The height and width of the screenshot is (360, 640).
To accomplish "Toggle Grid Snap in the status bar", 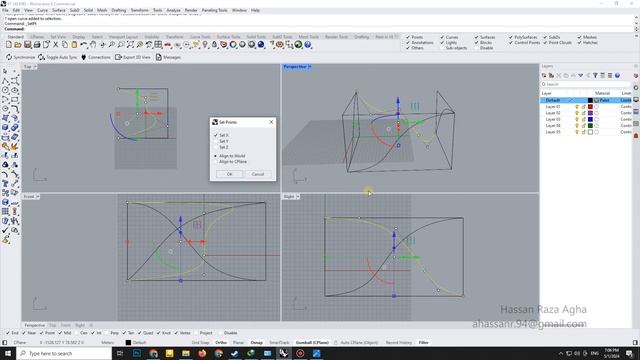I will pyautogui.click(x=200, y=343).
